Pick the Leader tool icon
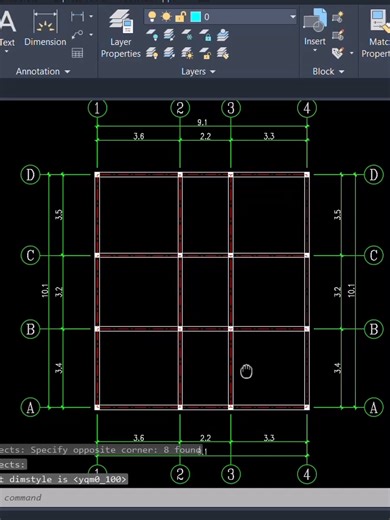The image size is (390, 520). (x=77, y=34)
